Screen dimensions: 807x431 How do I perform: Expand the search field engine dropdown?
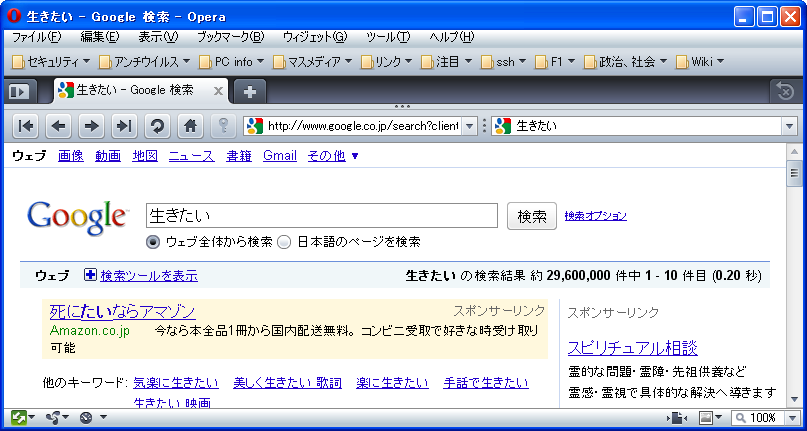point(789,126)
